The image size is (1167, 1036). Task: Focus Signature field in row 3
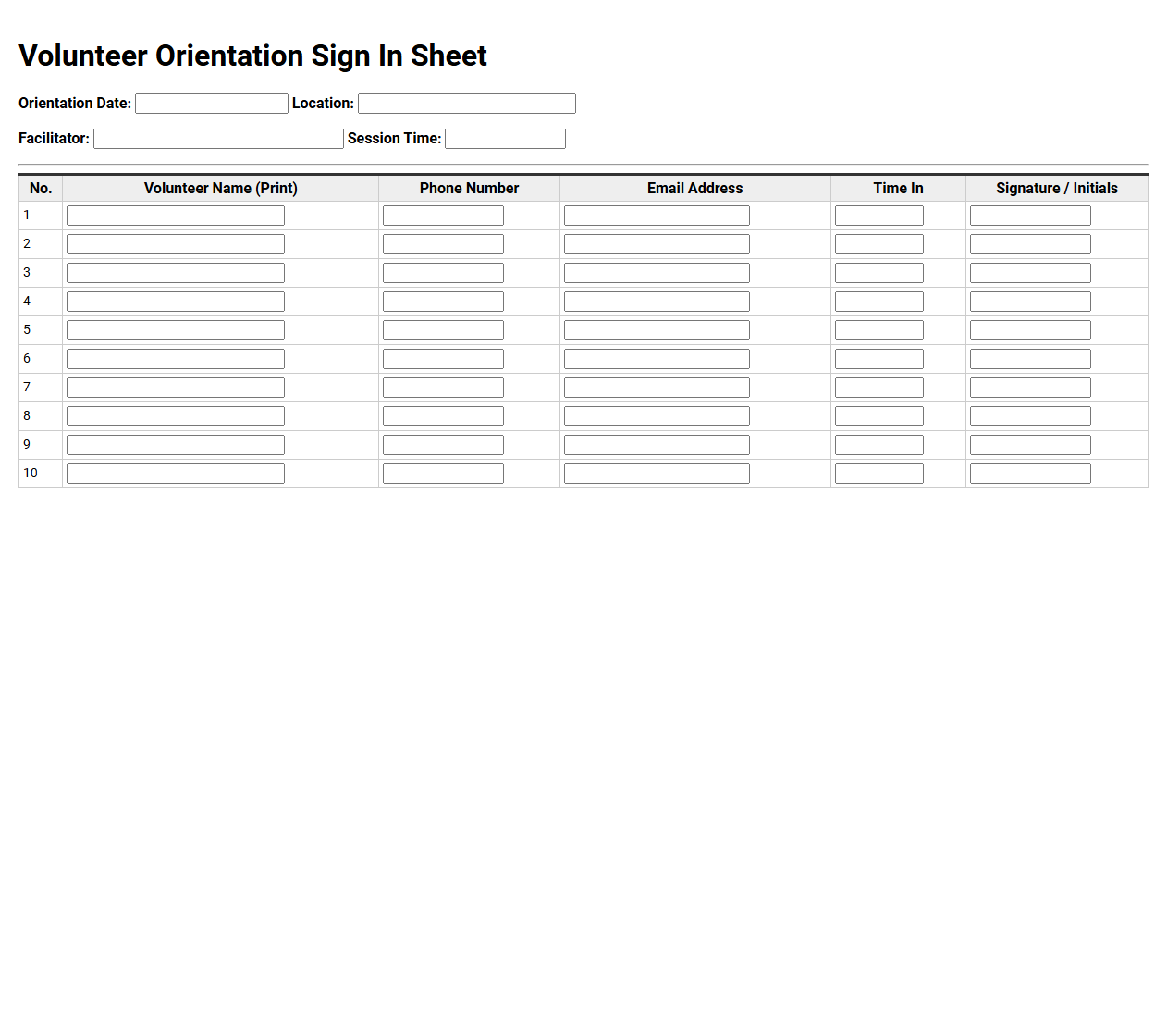[x=1030, y=273]
